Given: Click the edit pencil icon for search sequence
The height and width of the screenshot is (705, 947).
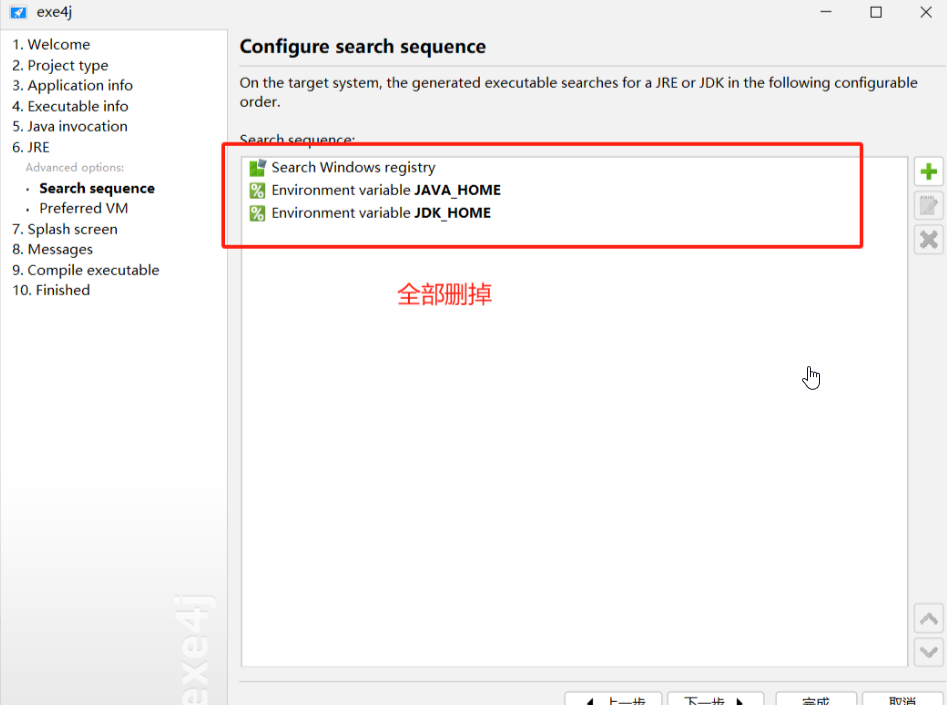Looking at the screenshot, I should [928, 205].
